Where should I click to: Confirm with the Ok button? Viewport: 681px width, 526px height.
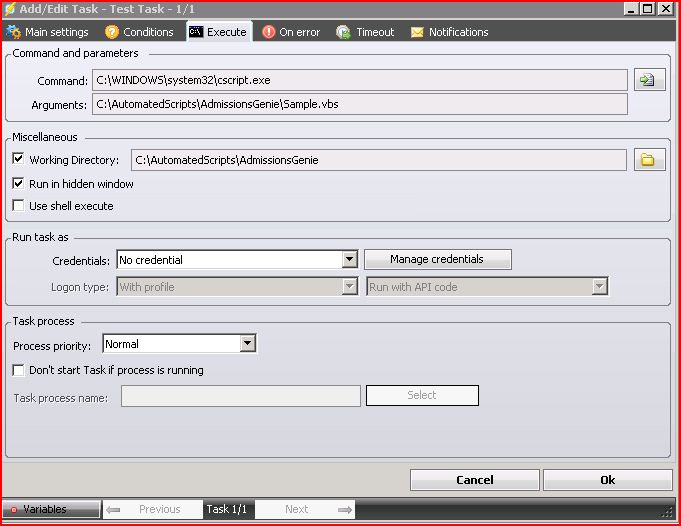(x=607, y=480)
